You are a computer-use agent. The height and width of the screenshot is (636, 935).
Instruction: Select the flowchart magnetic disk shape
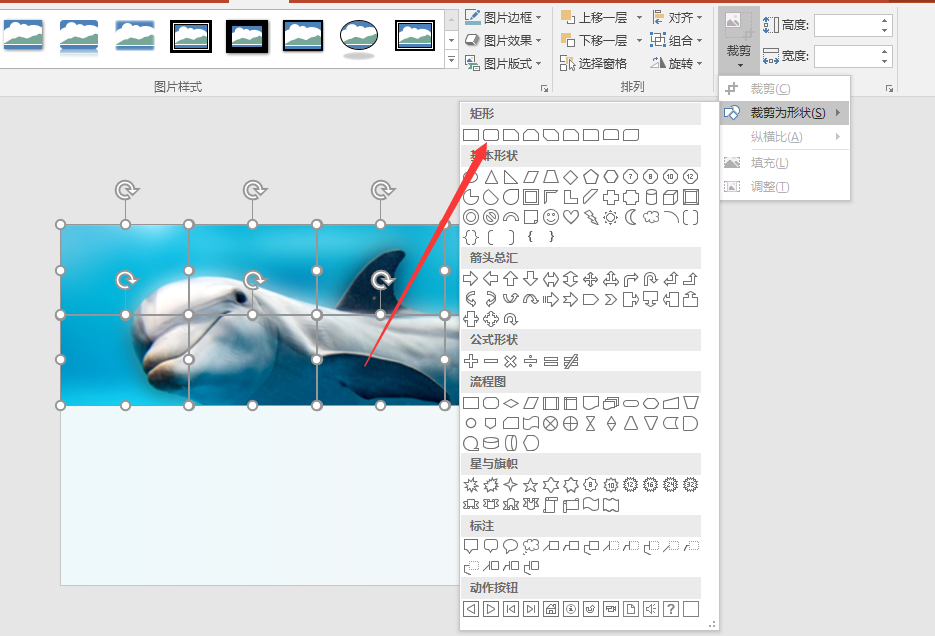(491, 443)
